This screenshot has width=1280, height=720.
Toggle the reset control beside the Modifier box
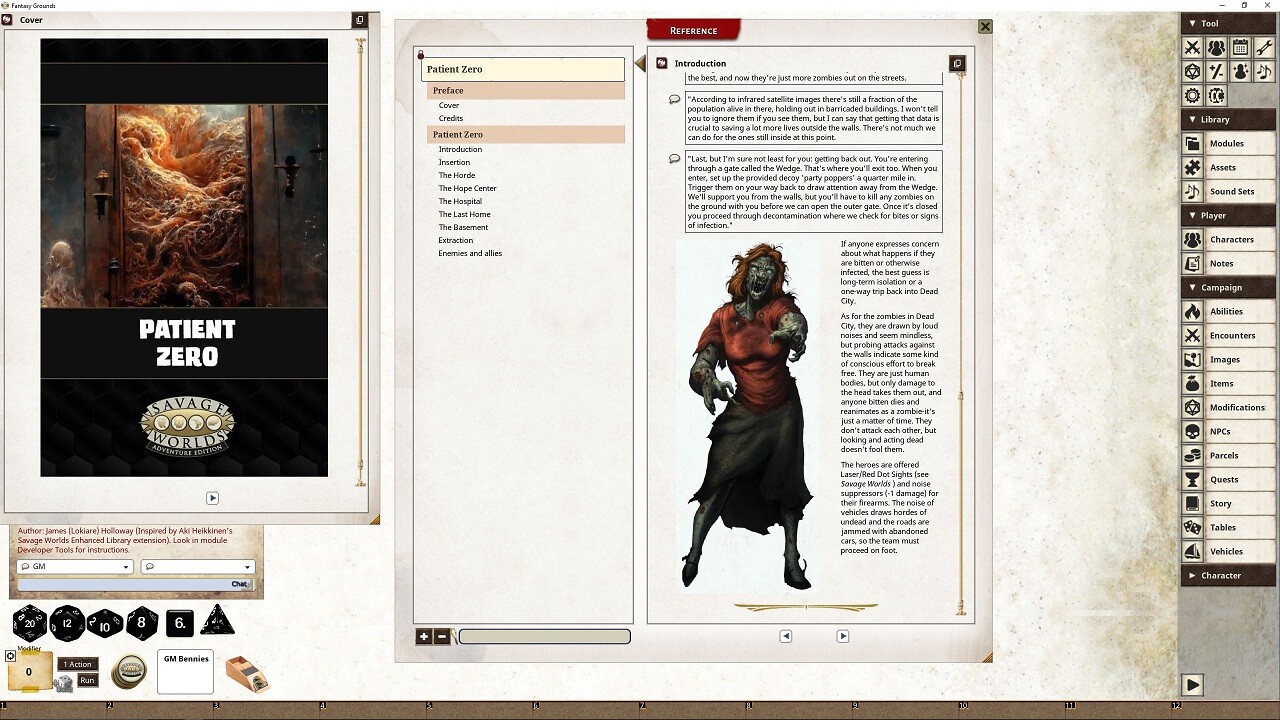[10, 656]
